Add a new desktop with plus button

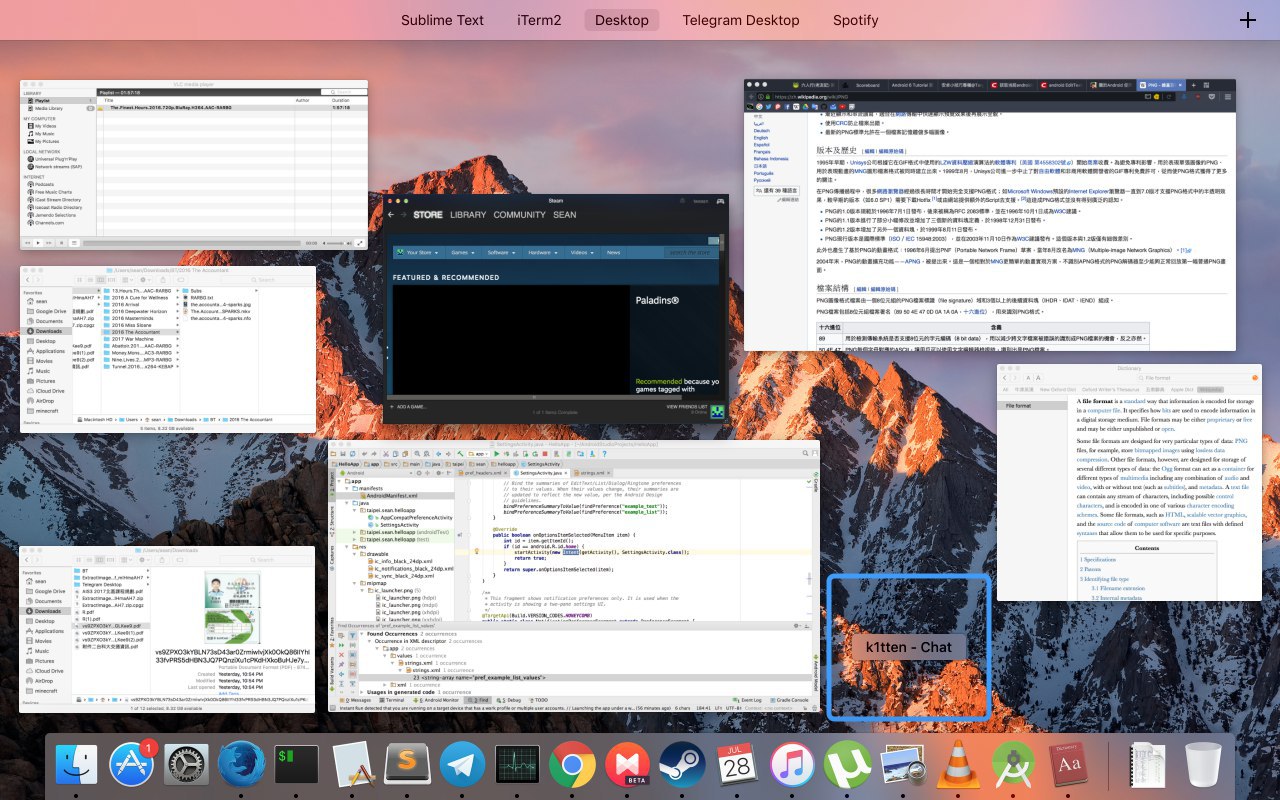pyautogui.click(x=1247, y=20)
